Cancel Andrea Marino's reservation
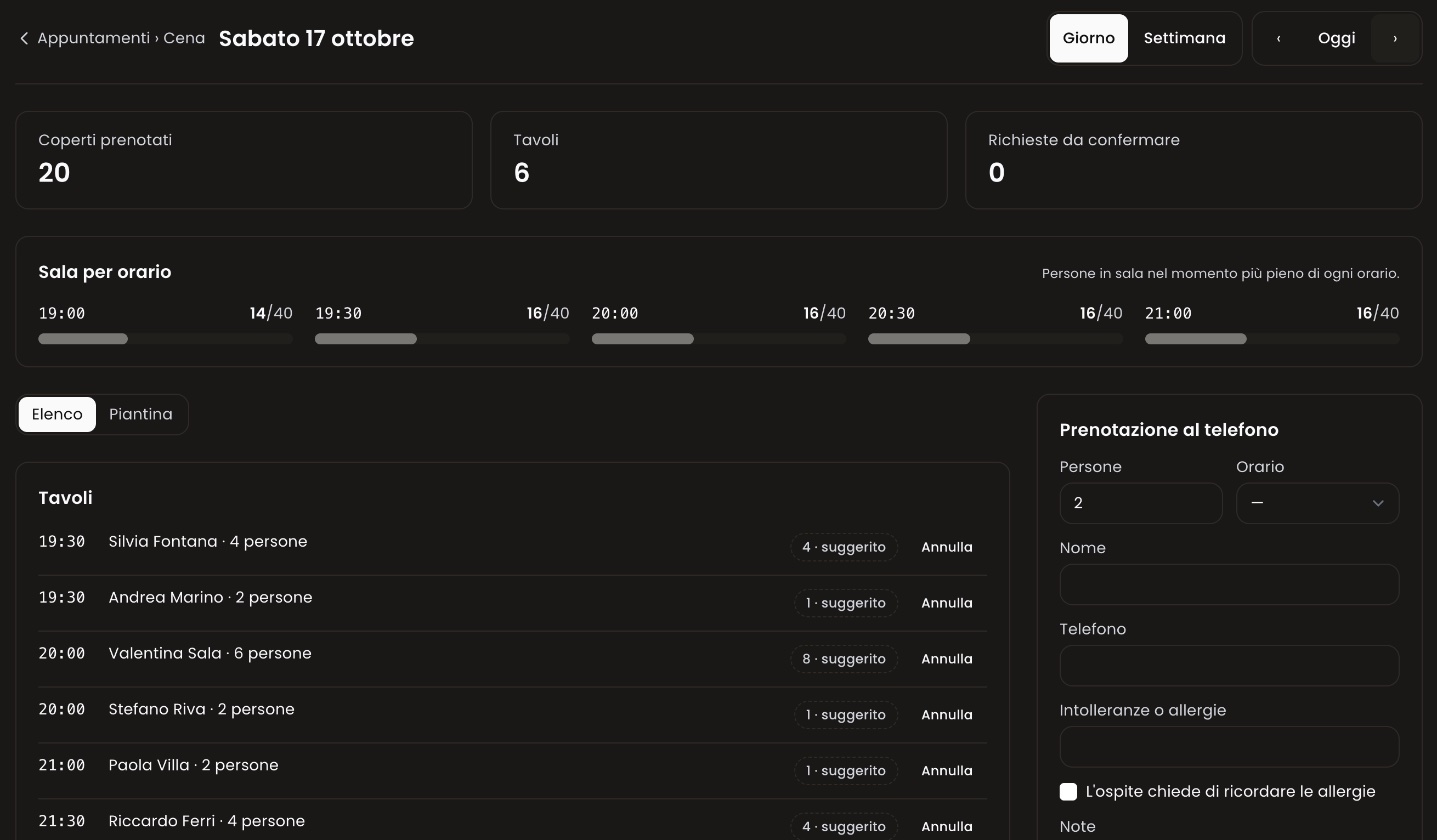This screenshot has height=840, width=1437. (x=946, y=603)
